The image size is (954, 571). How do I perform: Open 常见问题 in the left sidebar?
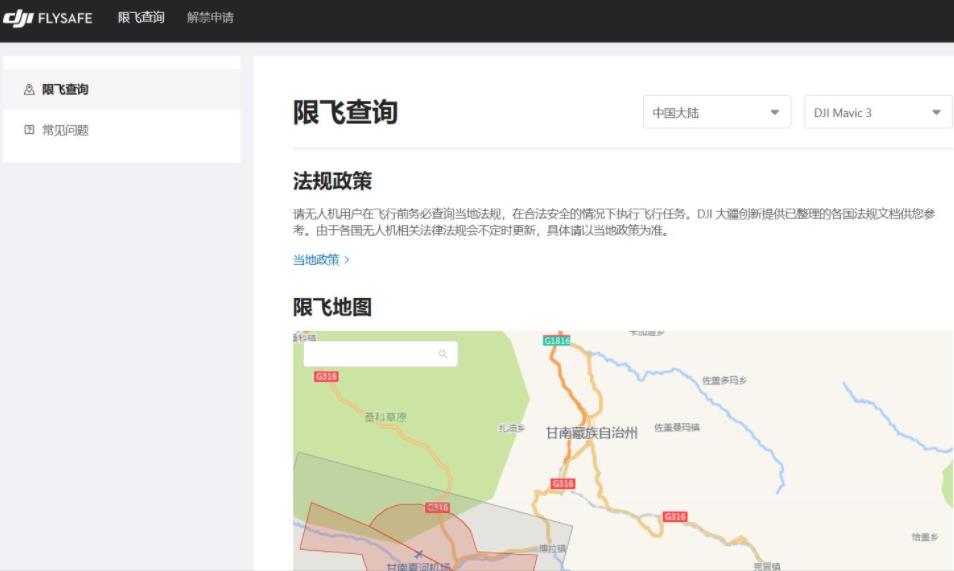[65, 130]
